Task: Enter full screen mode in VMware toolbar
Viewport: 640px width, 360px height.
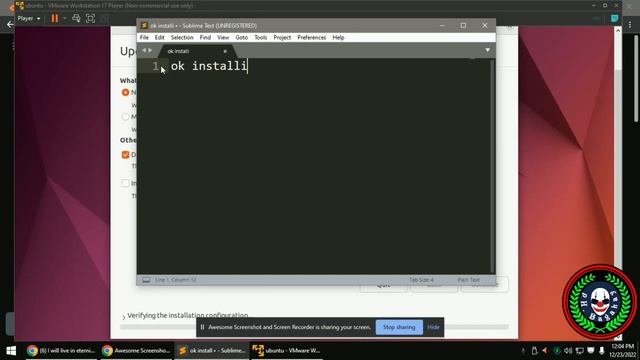Action: click(x=90, y=18)
